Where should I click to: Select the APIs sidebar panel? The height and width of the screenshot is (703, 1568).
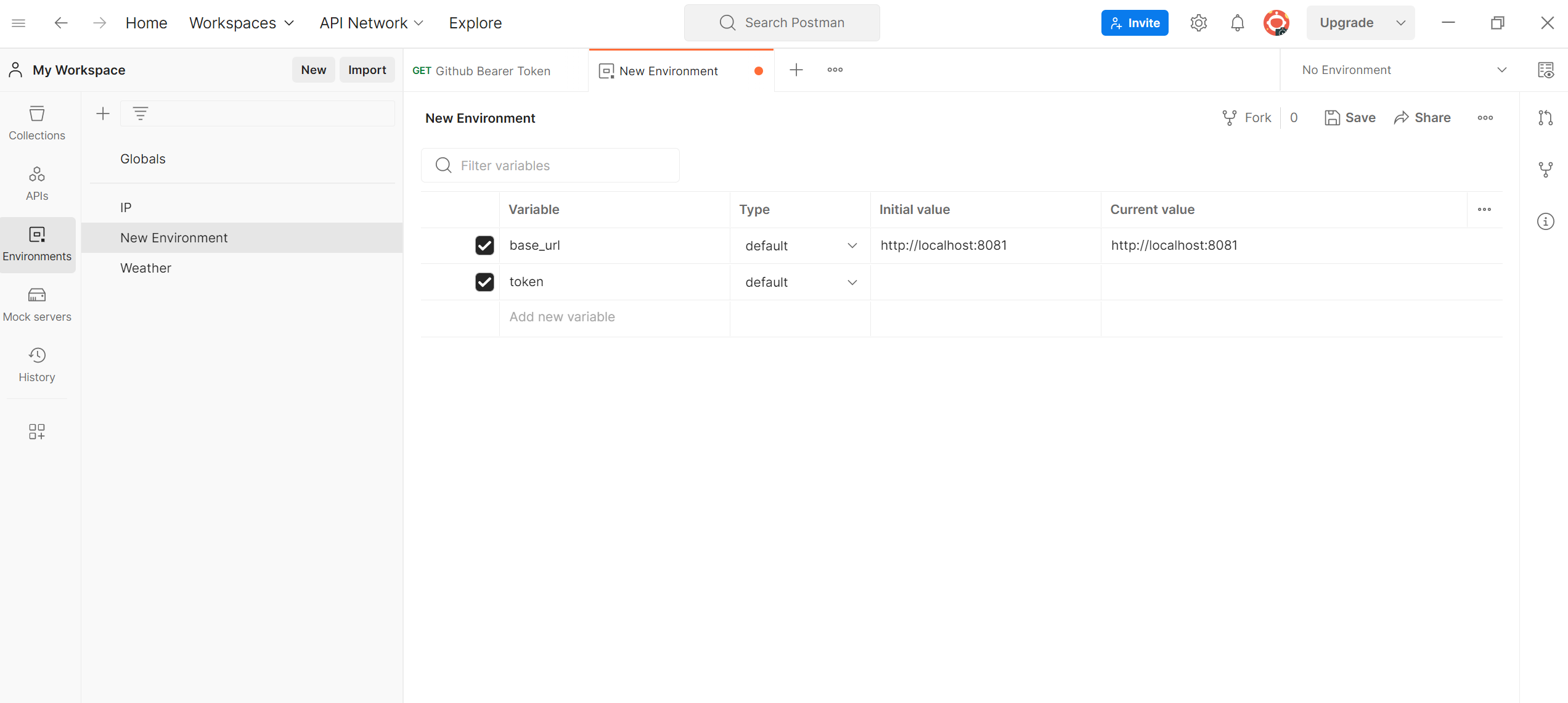[x=37, y=183]
